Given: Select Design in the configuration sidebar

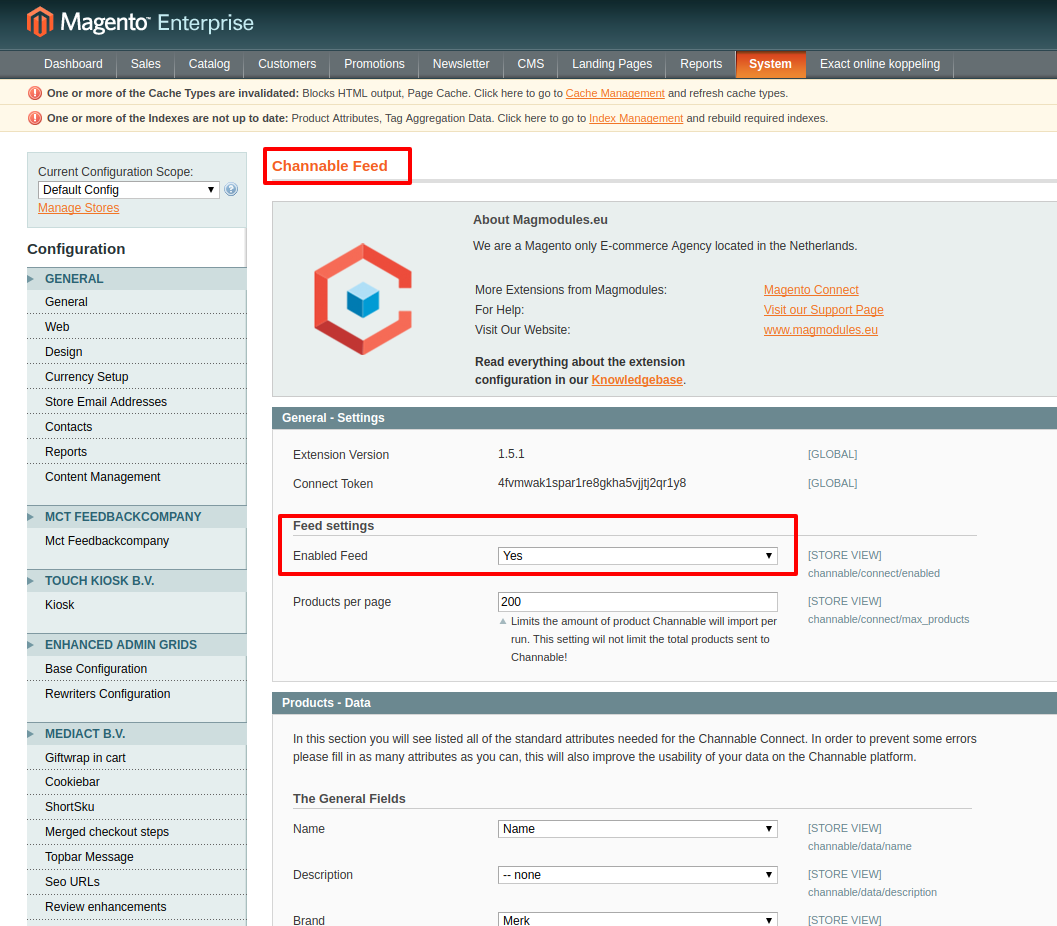Looking at the screenshot, I should pyautogui.click(x=137, y=352).
